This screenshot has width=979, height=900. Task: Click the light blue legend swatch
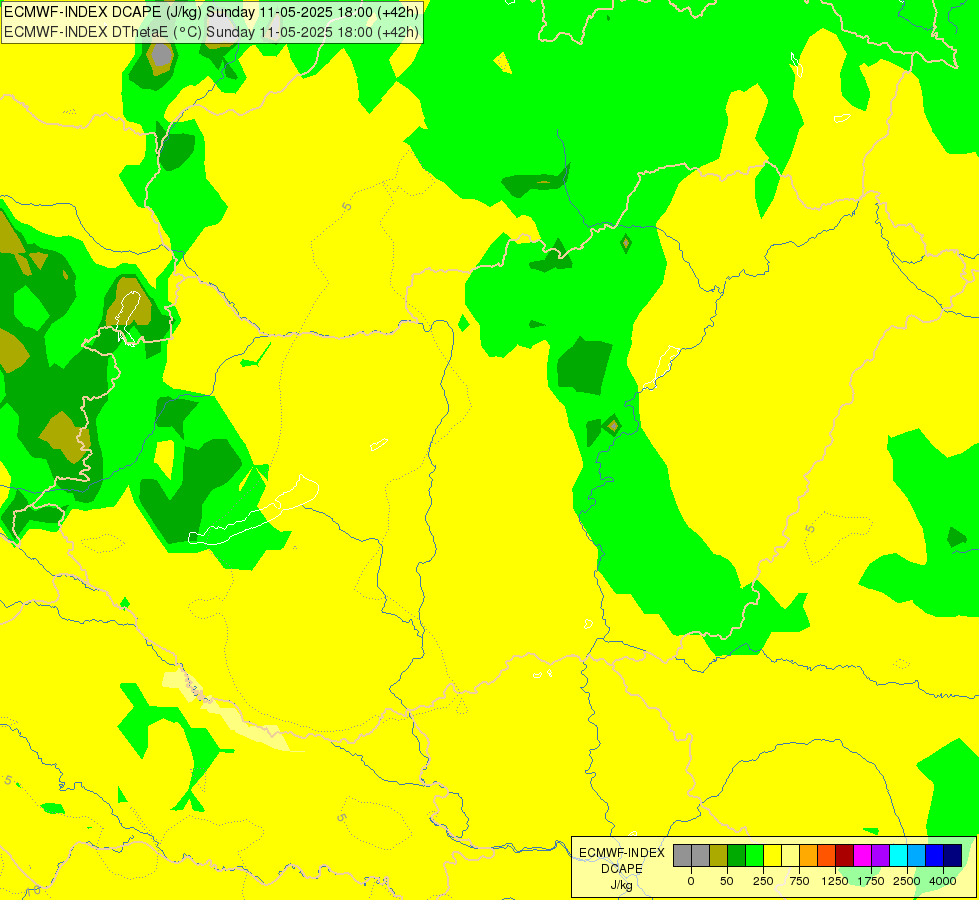(x=917, y=855)
